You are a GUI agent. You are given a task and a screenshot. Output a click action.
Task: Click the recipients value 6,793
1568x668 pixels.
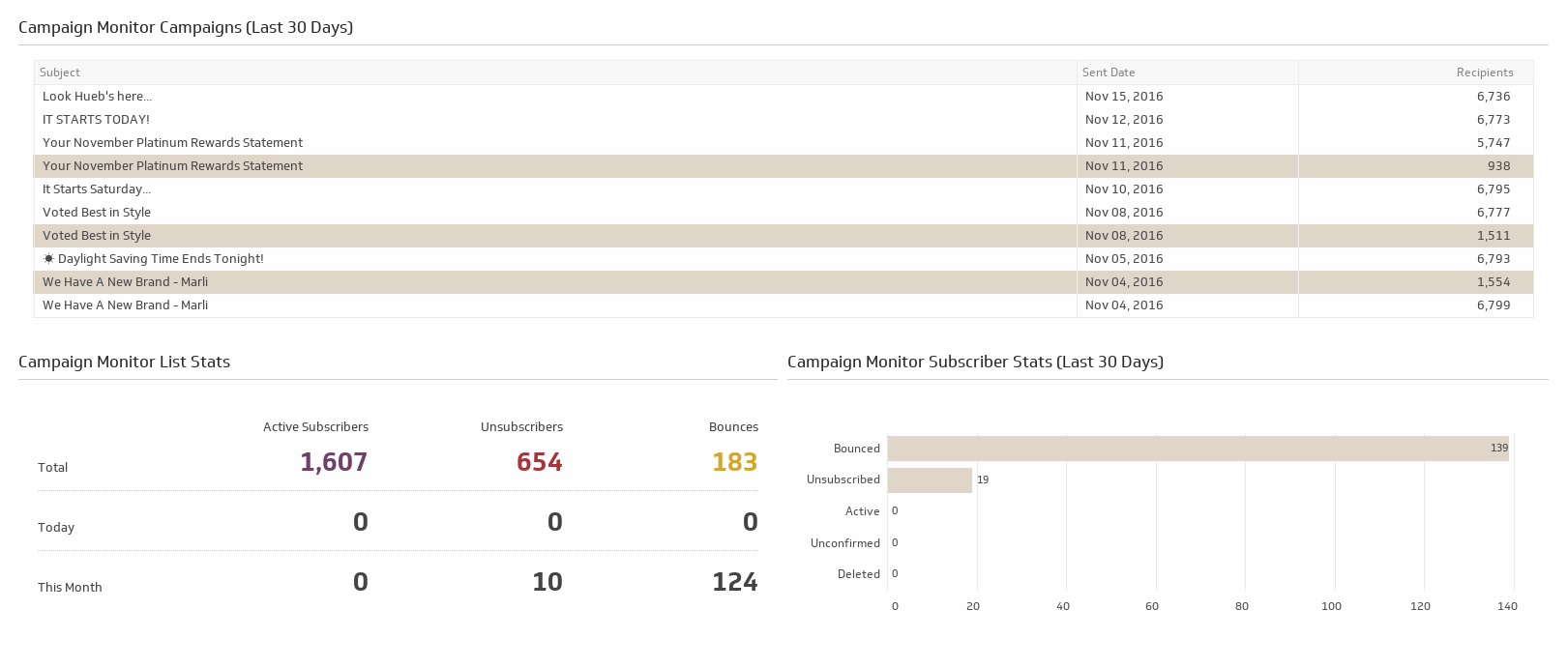(1494, 259)
